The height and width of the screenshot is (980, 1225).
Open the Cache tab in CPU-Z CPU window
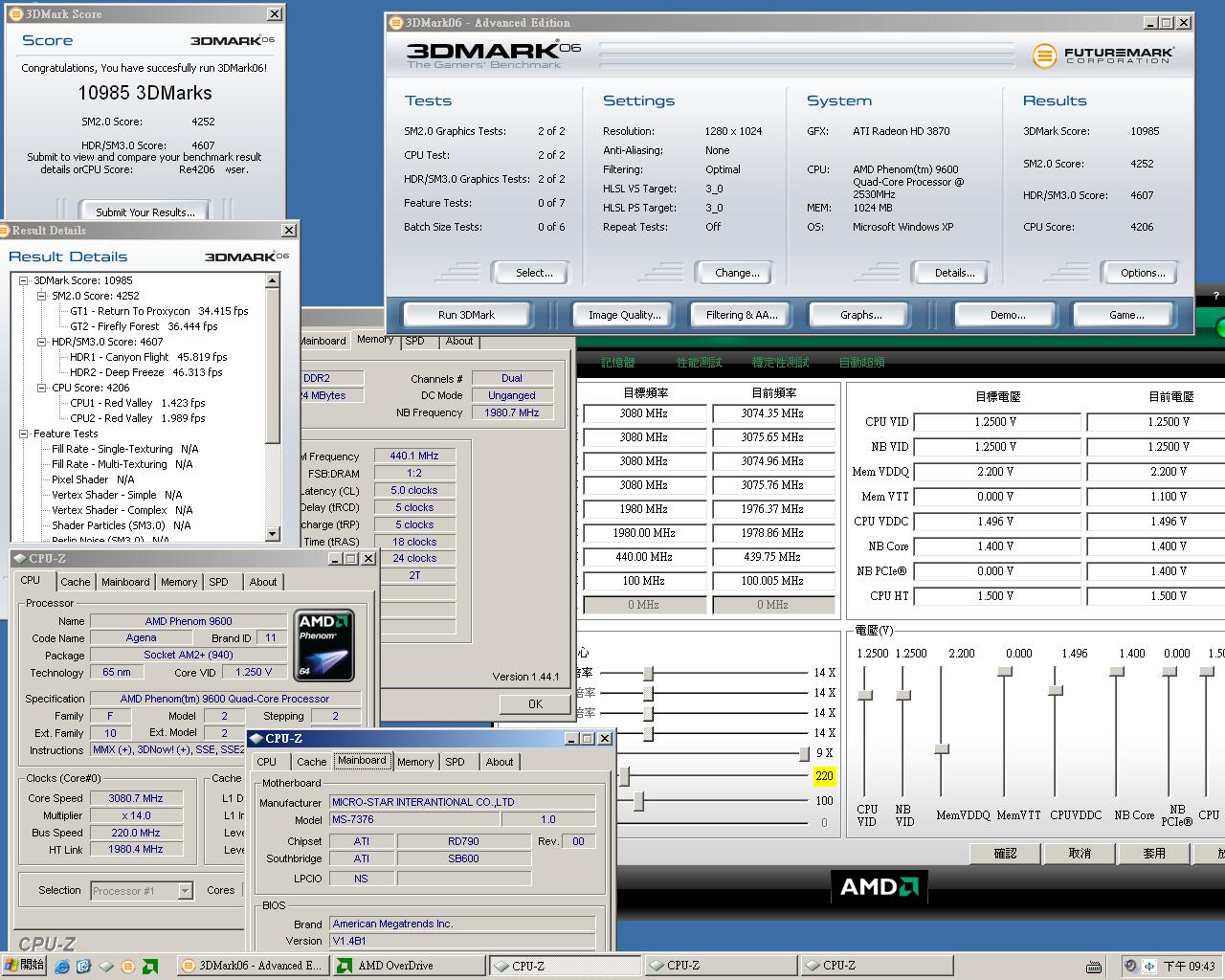point(75,582)
